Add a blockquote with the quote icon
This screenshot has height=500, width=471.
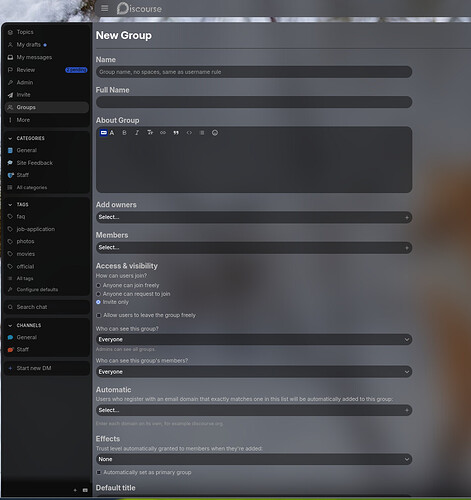[x=176, y=133]
